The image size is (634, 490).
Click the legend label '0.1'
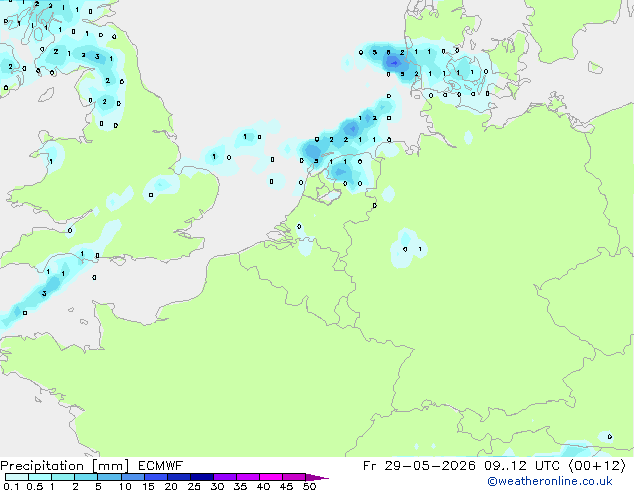tap(11, 486)
